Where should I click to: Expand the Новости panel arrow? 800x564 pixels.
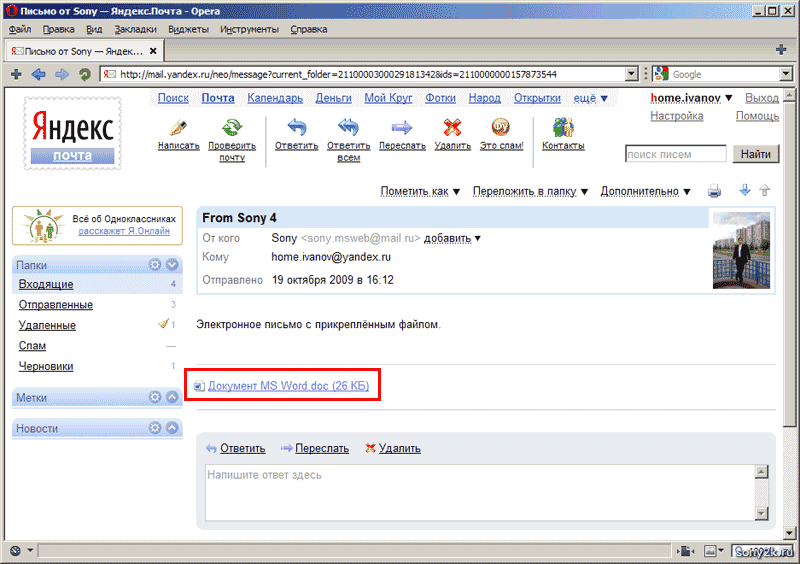(172, 428)
